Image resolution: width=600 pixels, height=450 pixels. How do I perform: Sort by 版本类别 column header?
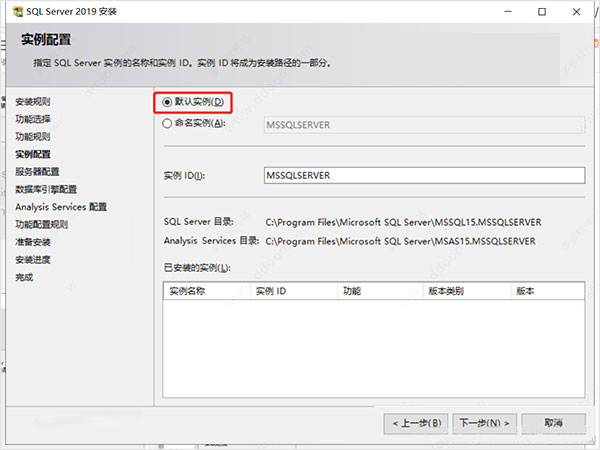[467, 291]
